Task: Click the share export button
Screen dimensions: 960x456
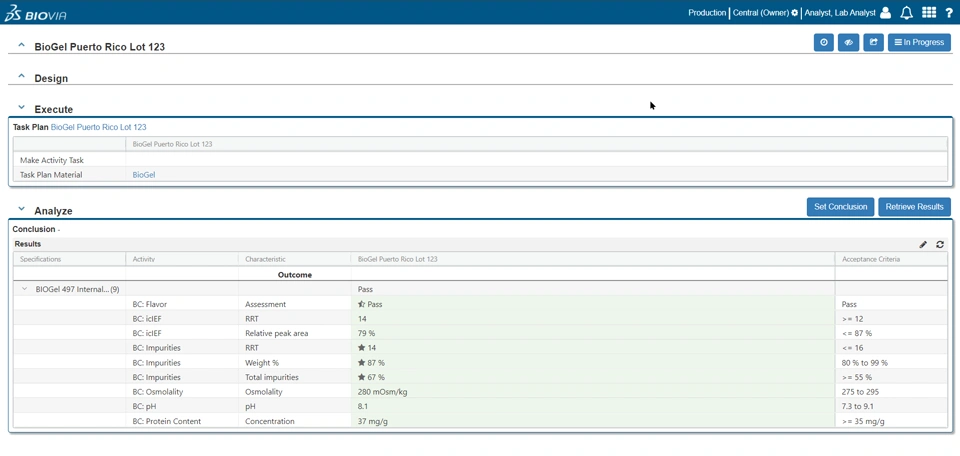Action: (x=874, y=42)
